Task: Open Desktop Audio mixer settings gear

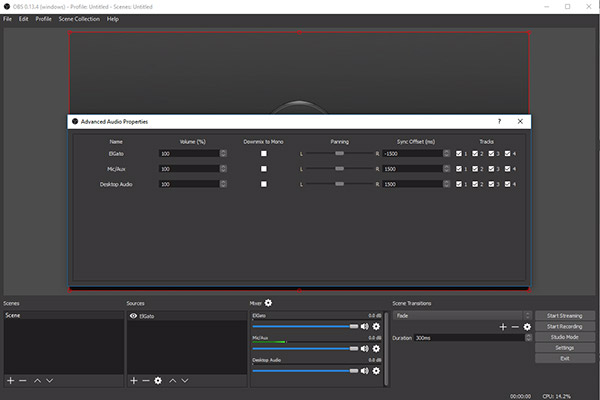Action: click(x=376, y=371)
